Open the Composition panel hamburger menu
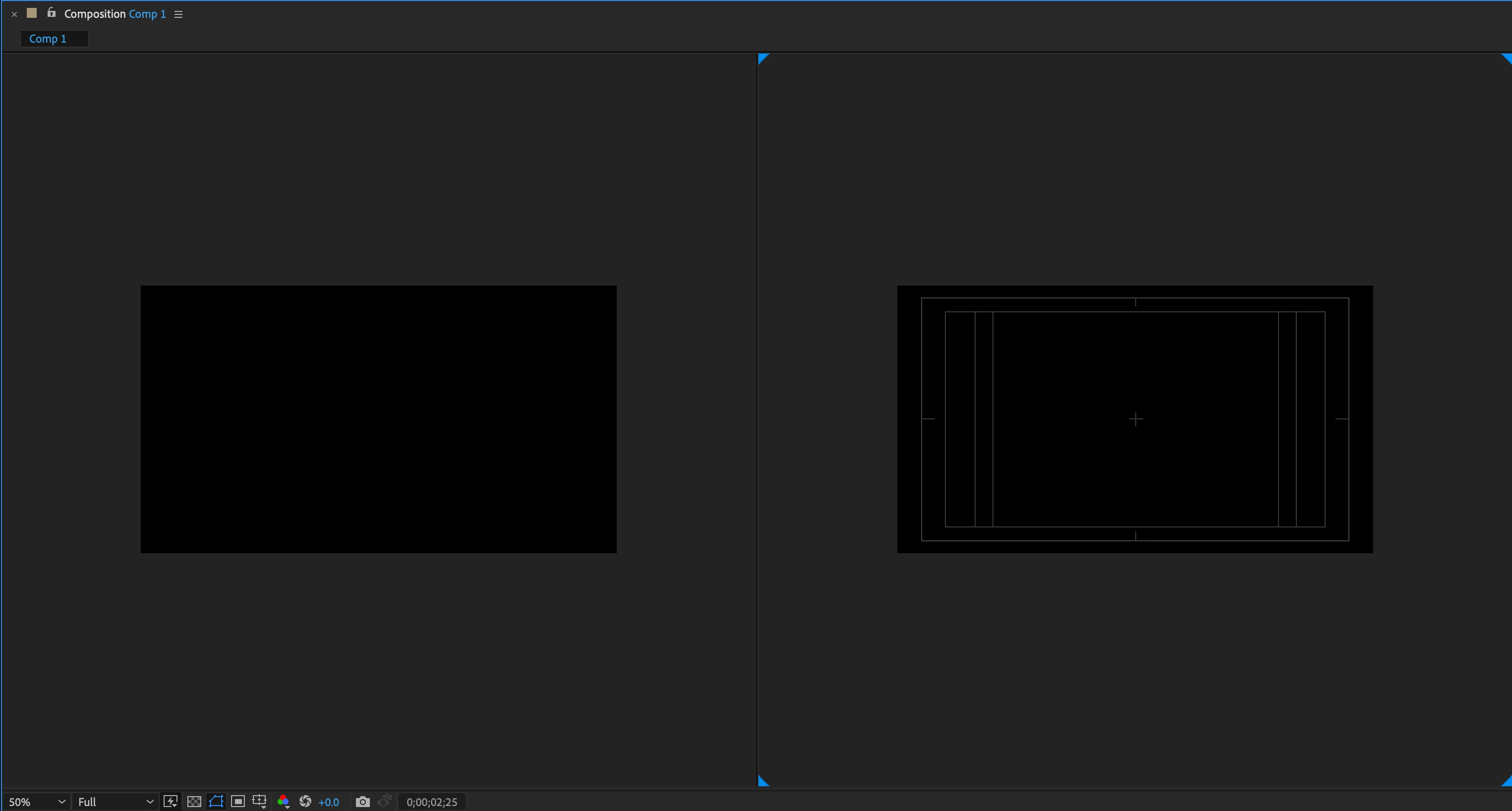The height and width of the screenshot is (811, 1512). coord(178,14)
